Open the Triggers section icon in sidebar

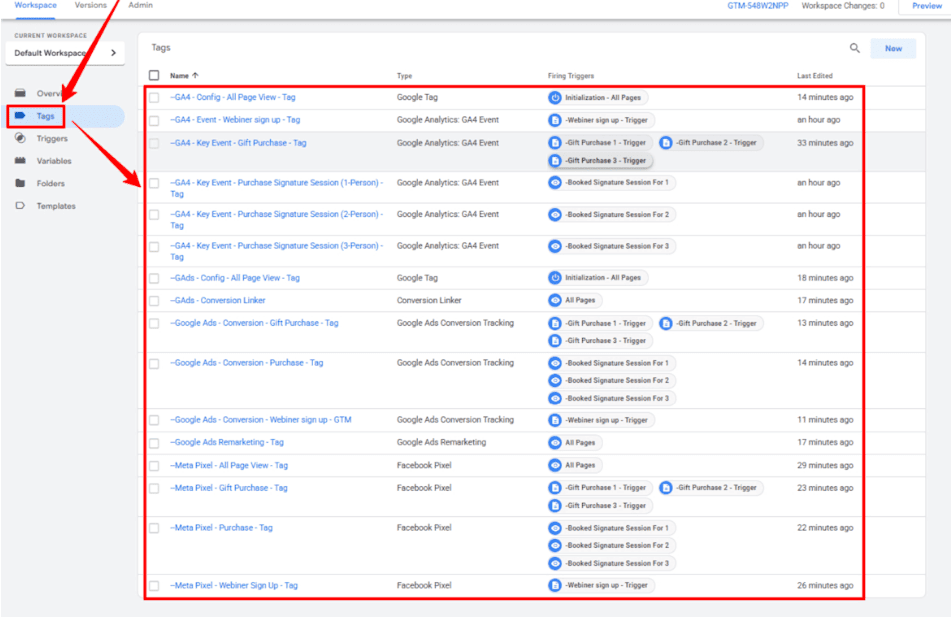[x=20, y=139]
